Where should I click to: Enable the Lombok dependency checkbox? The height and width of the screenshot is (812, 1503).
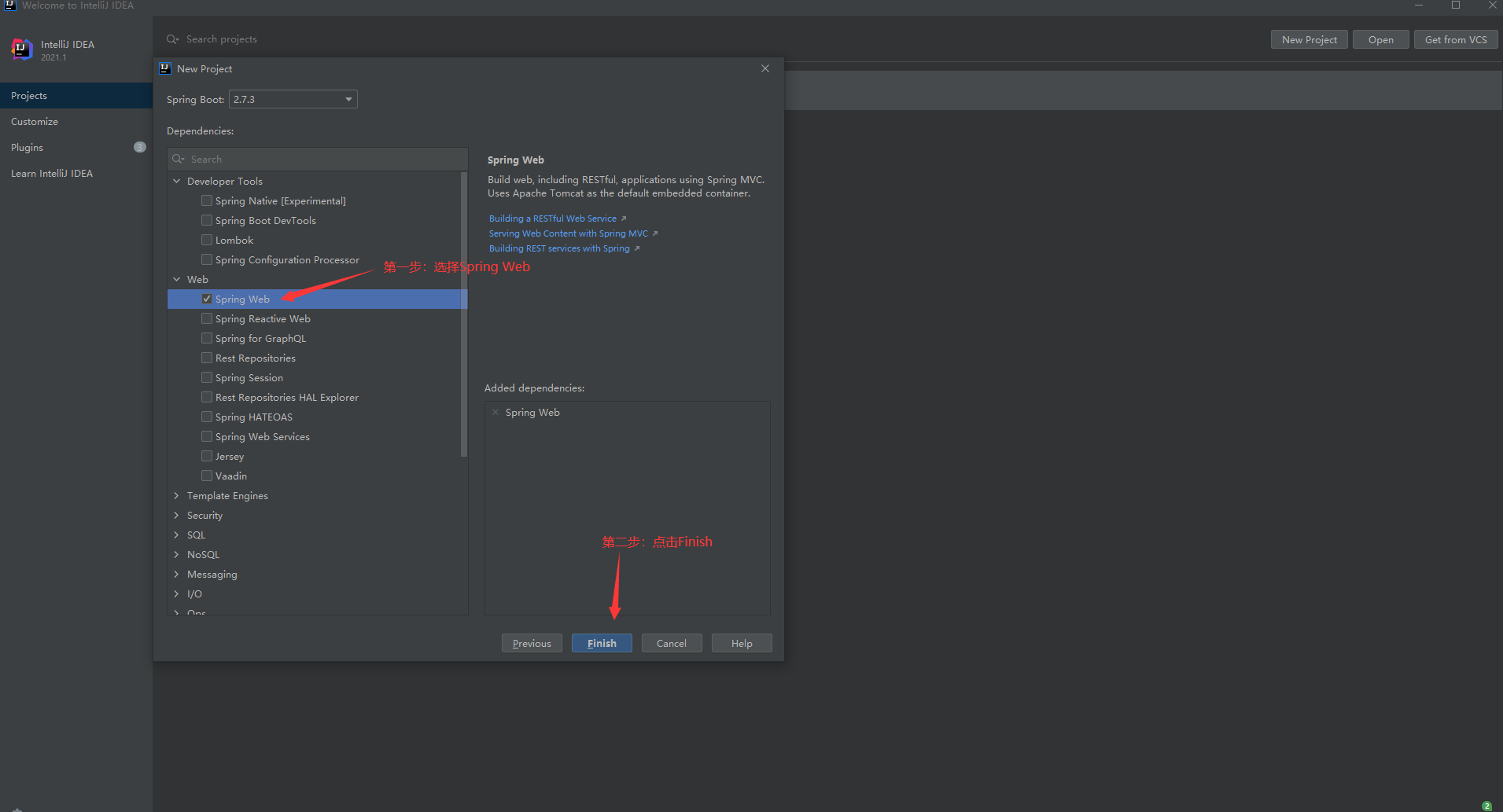click(x=207, y=240)
